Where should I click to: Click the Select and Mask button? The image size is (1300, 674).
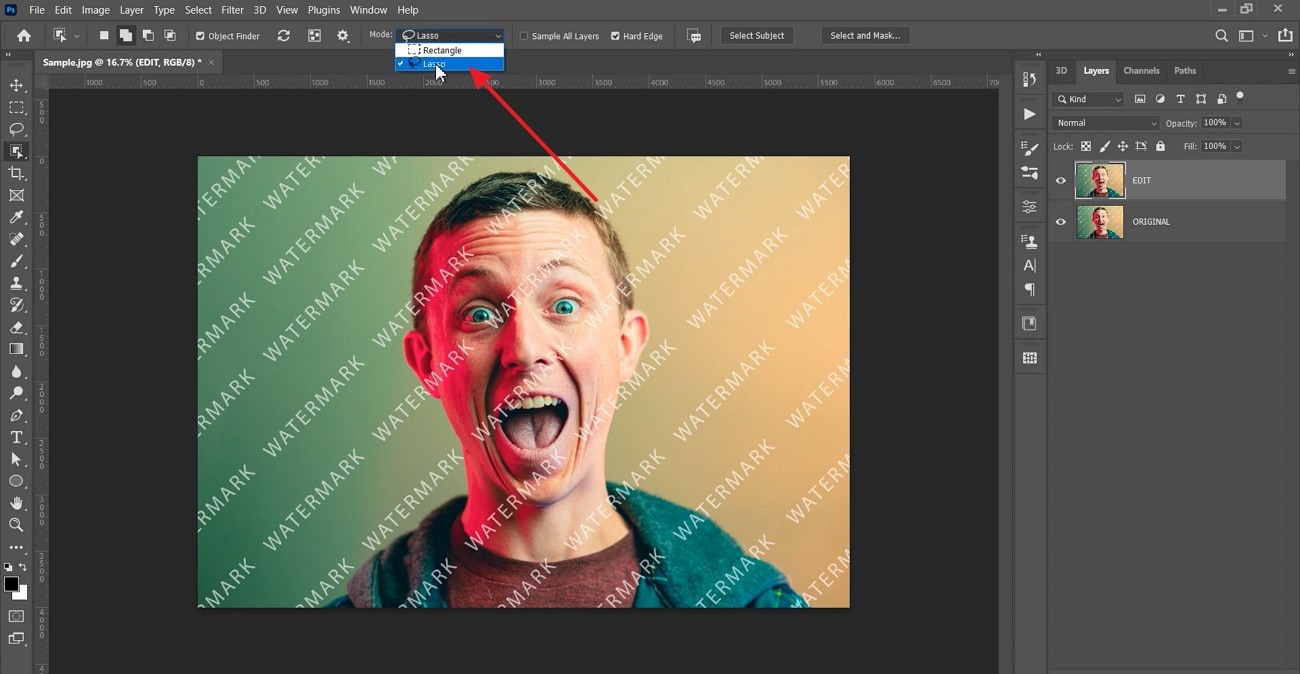pyautogui.click(x=865, y=35)
